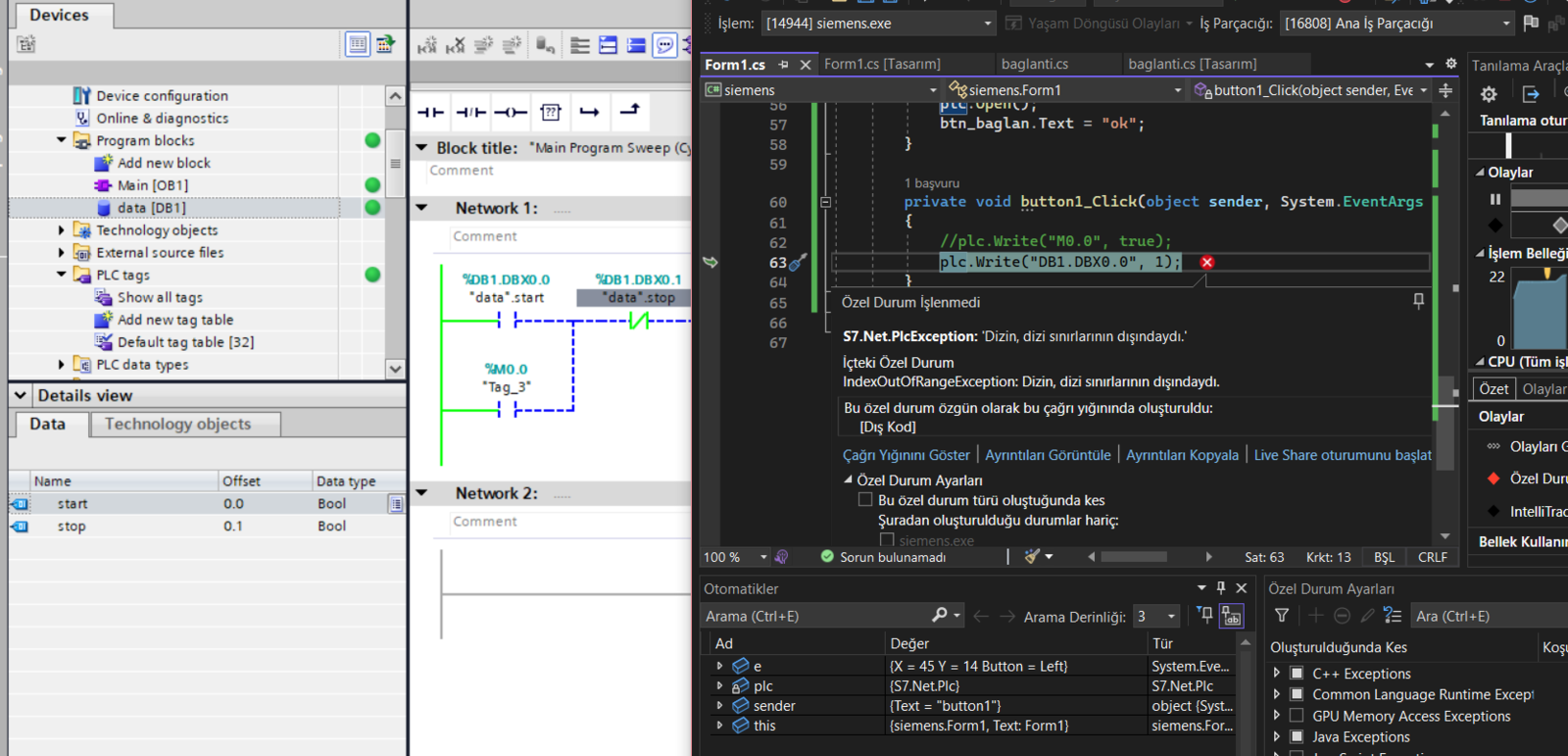Open diagnostic tools settings gear
1568x756 pixels.
pyautogui.click(x=1489, y=94)
